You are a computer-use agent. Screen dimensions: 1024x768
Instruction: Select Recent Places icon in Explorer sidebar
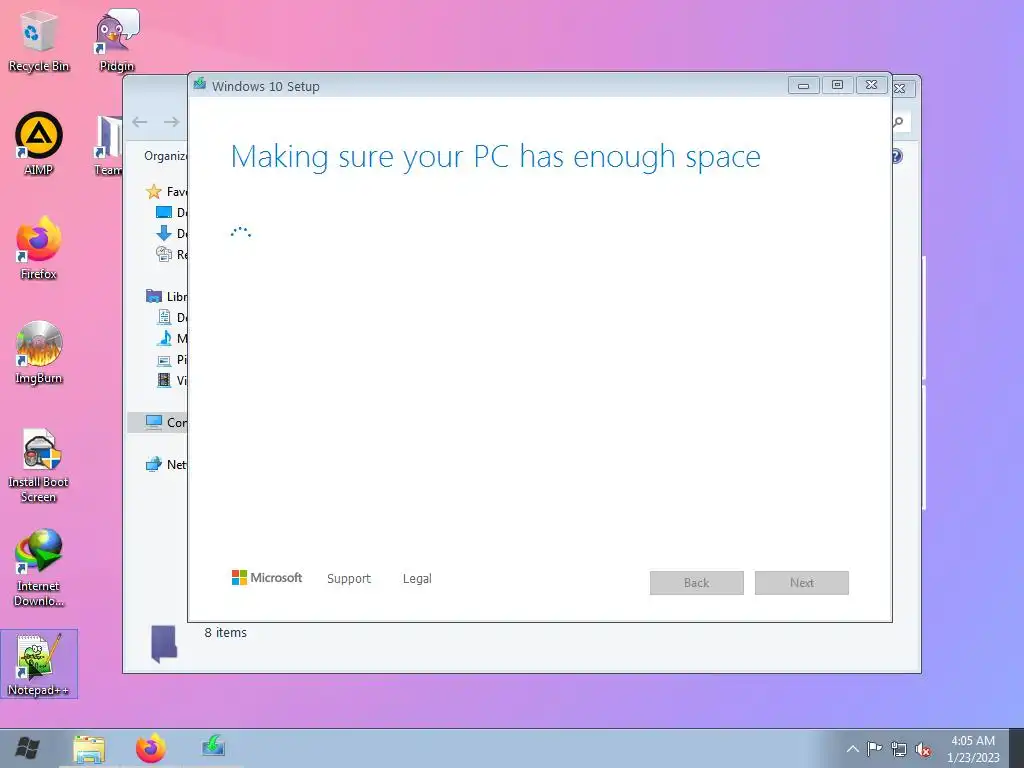[x=163, y=254]
